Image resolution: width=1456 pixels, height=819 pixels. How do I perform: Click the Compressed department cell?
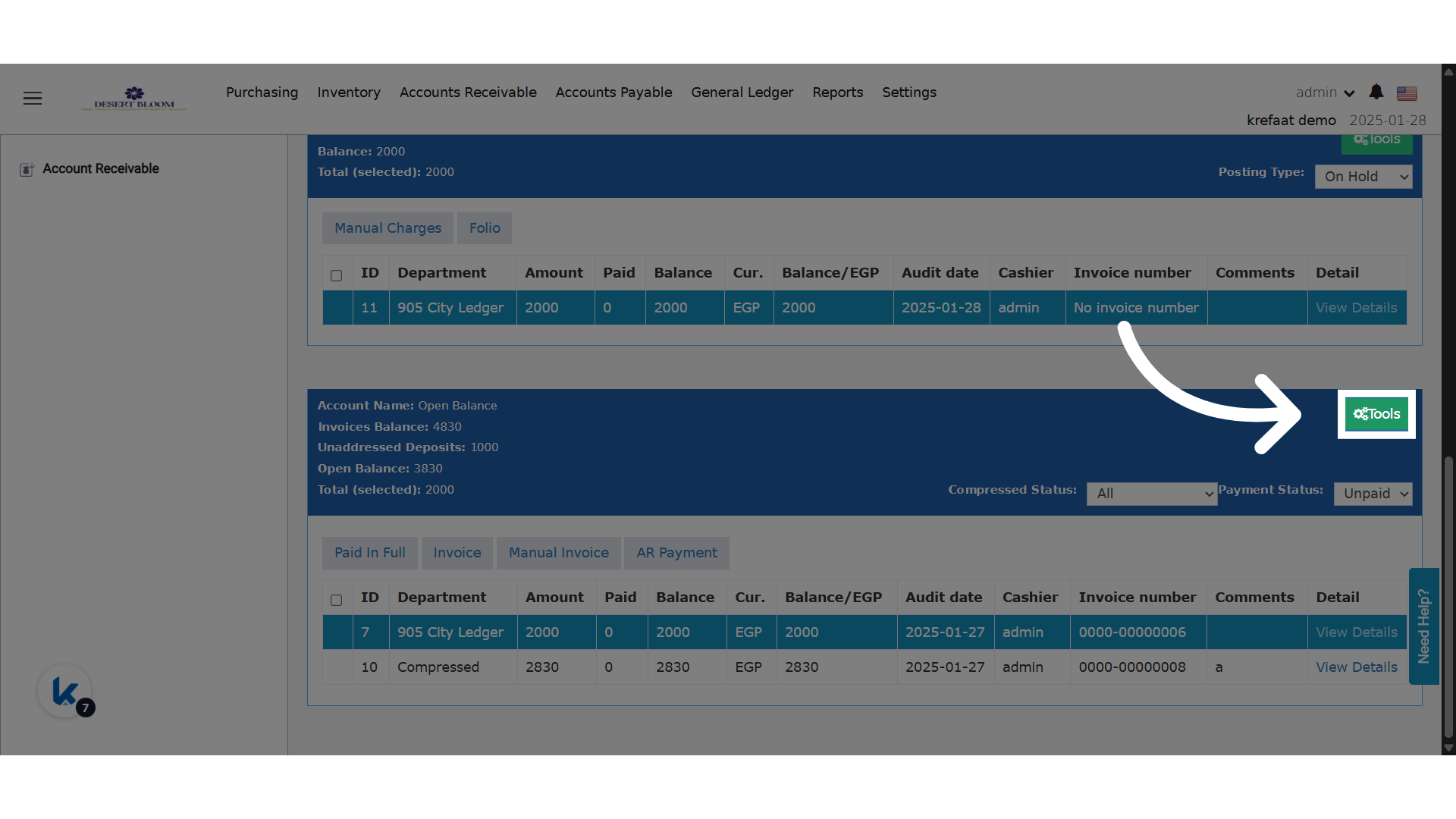click(453, 667)
